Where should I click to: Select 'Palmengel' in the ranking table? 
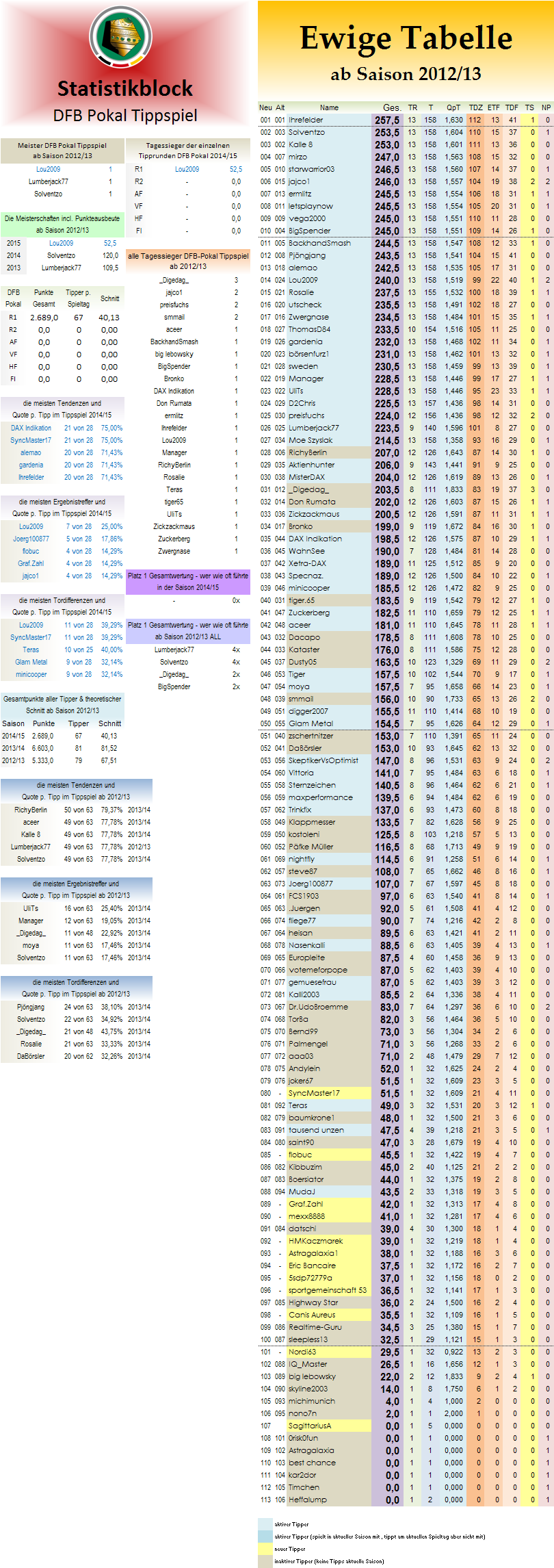click(x=308, y=1044)
